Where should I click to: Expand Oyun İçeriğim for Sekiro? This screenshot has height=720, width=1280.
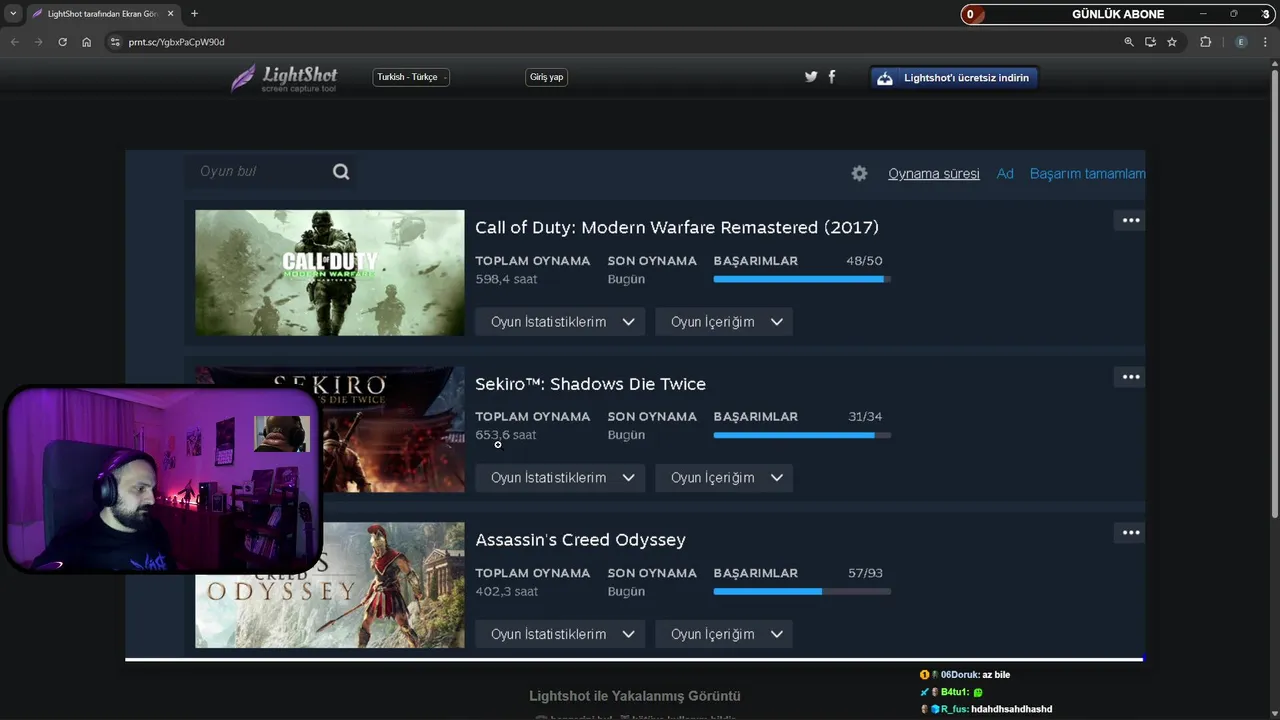point(724,478)
